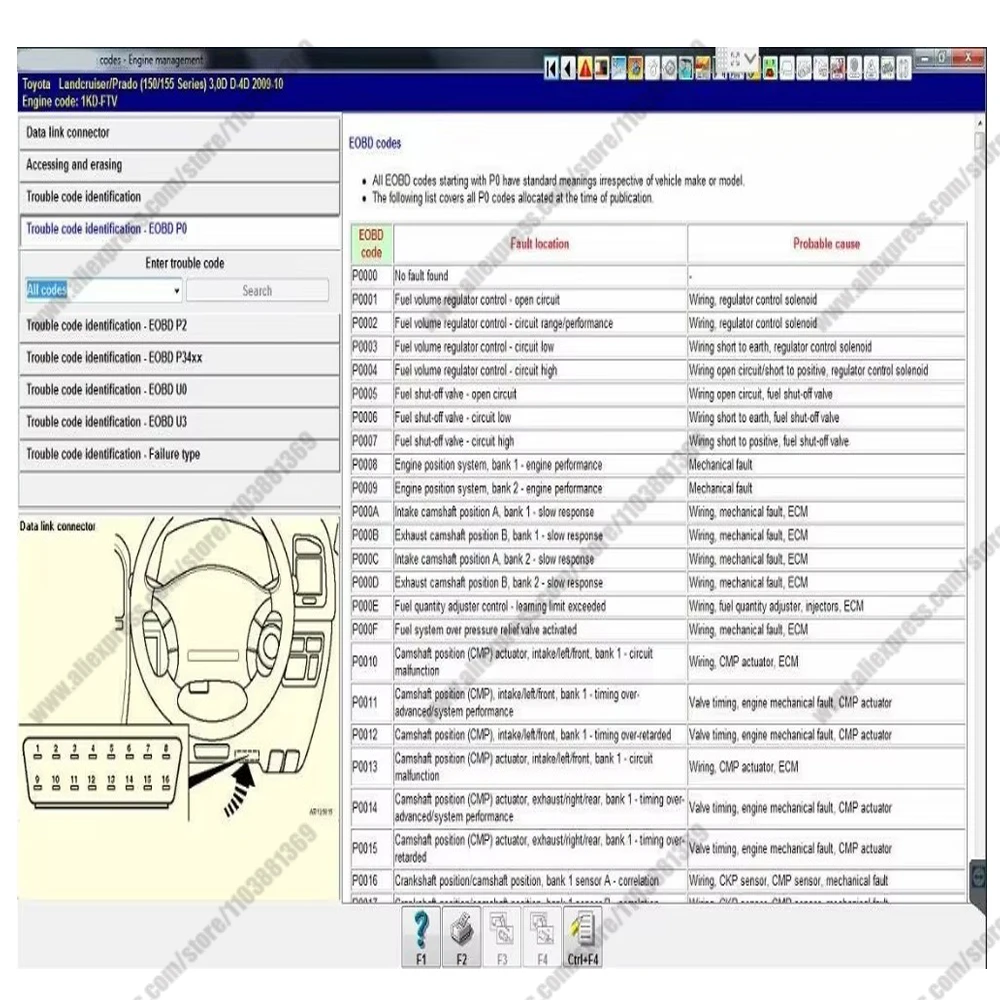This screenshot has height=1000, width=1000.
Task: Click the EOBD codes heading
Action: 375,143
